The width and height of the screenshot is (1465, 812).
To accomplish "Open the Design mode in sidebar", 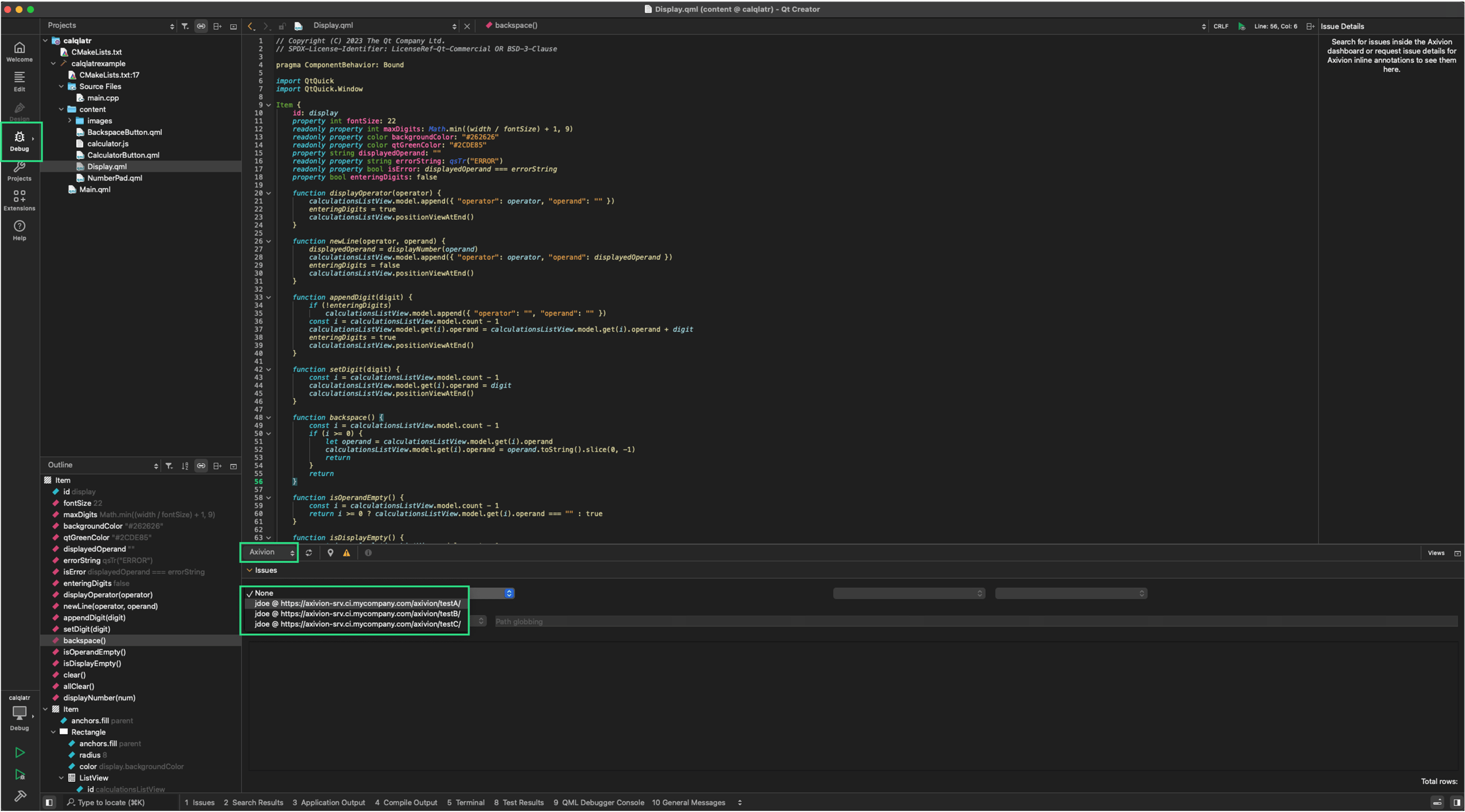I will click(19, 111).
